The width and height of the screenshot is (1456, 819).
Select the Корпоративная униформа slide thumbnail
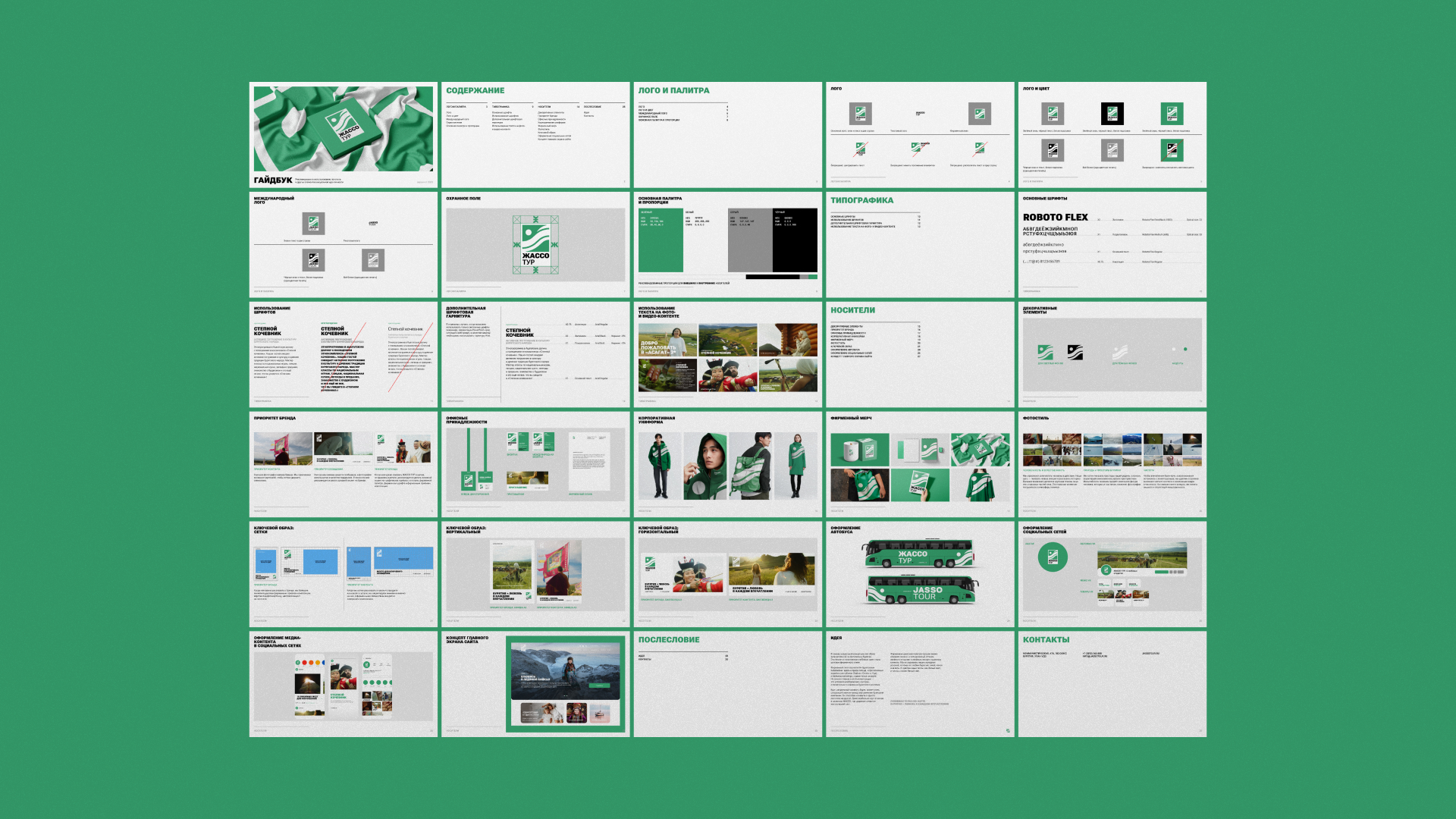[x=727, y=464]
